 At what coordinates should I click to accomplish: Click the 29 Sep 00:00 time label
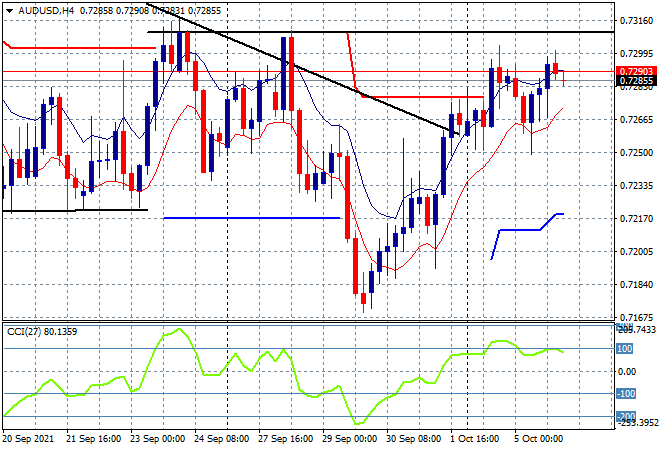point(349,439)
